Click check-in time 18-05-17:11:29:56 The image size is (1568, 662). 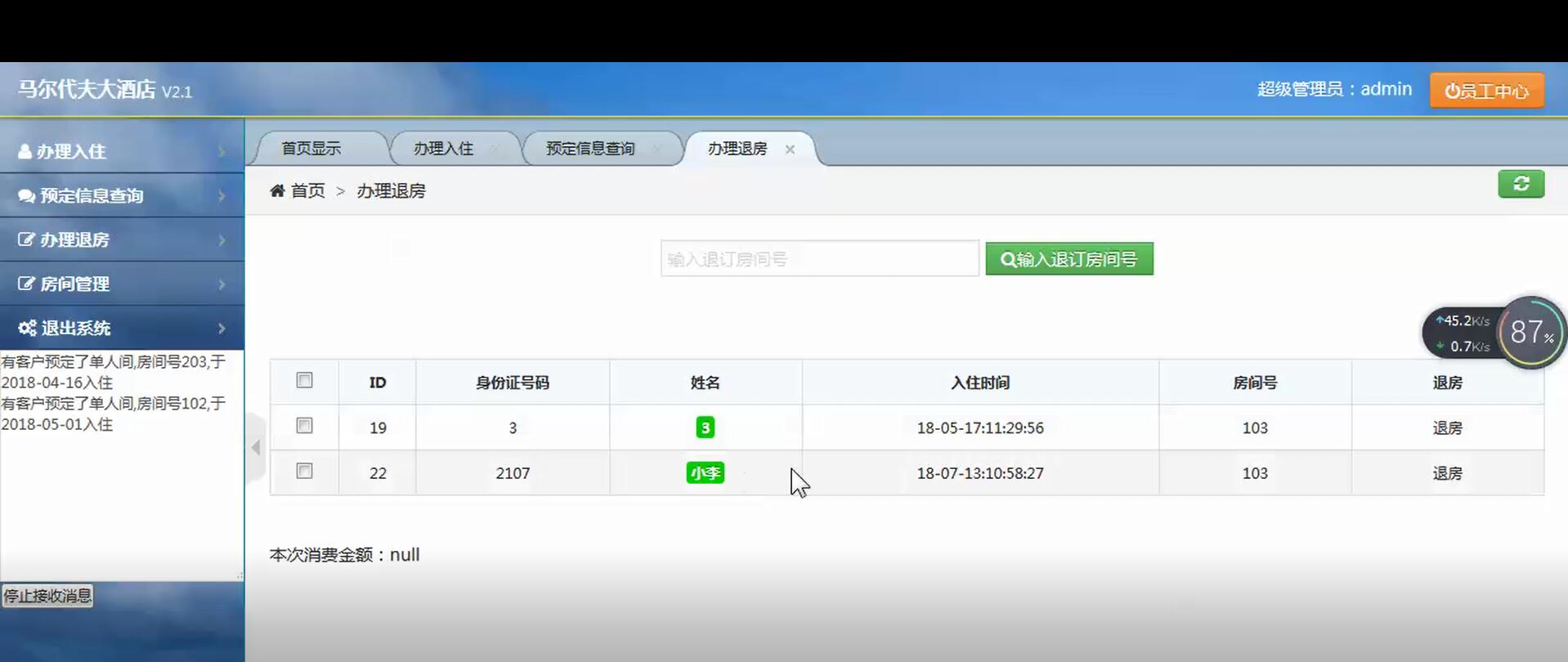(x=980, y=427)
